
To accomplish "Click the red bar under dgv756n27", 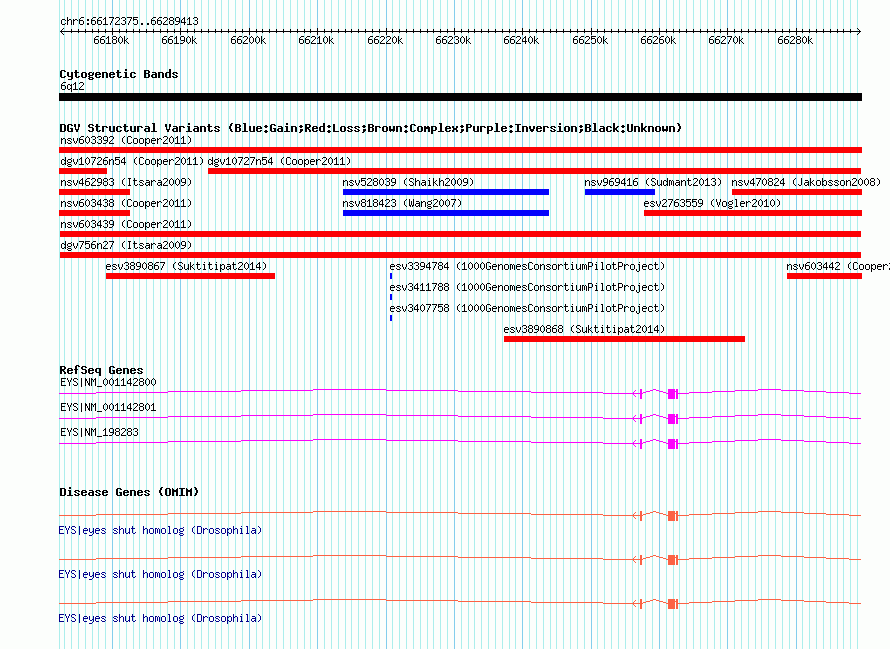I will click(460, 255).
